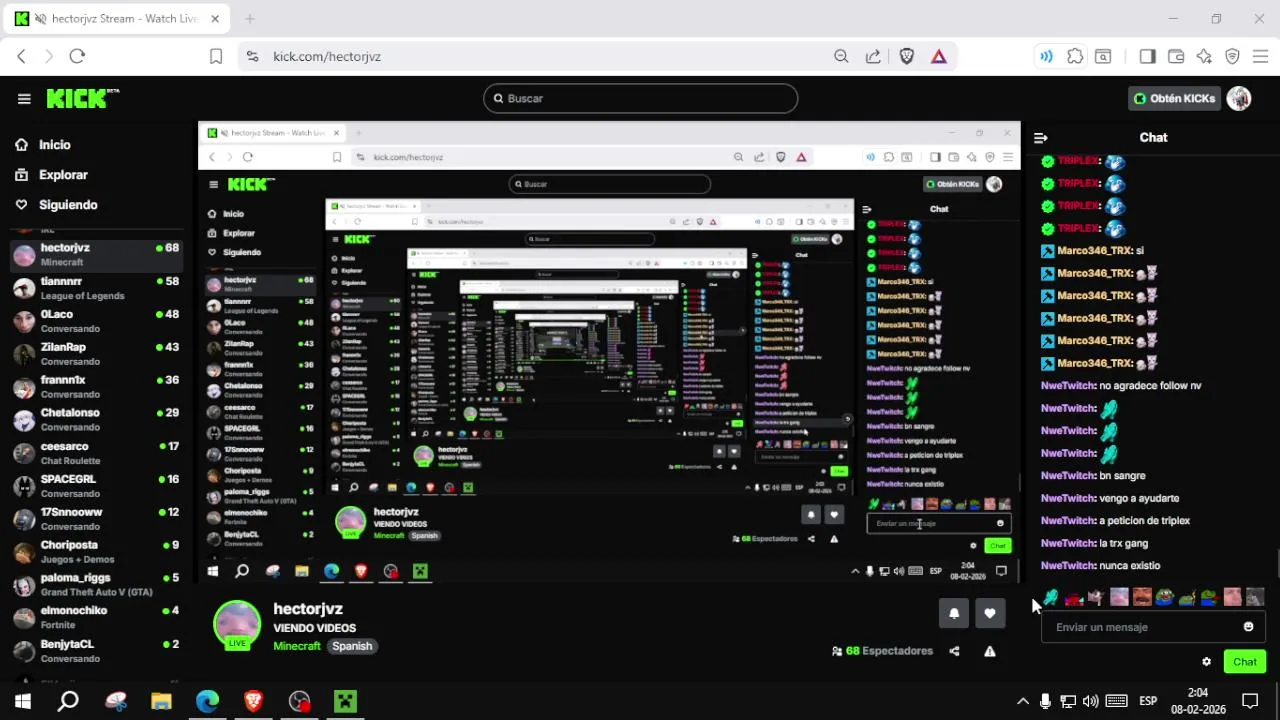Open ceesarco Chat Roulette channel
This screenshot has height=720, width=1280.
[x=96, y=453]
